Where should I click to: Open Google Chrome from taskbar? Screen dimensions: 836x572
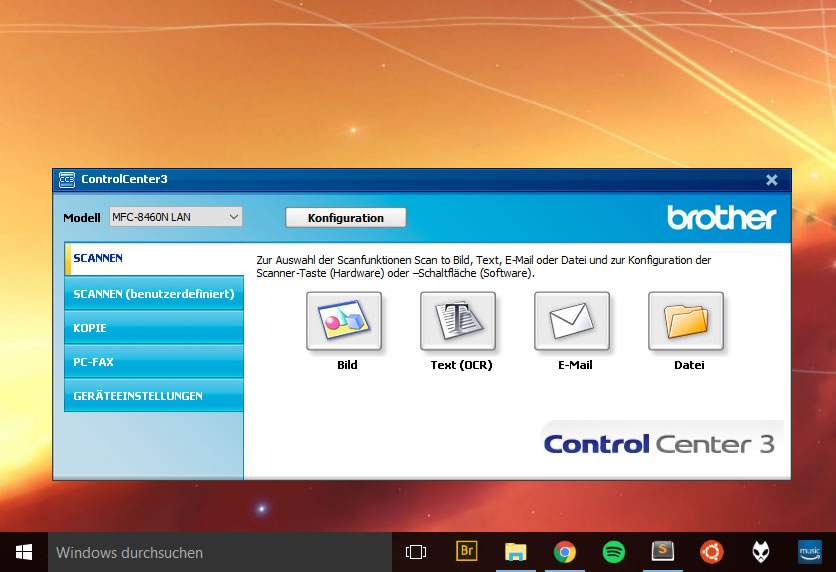[565, 552]
